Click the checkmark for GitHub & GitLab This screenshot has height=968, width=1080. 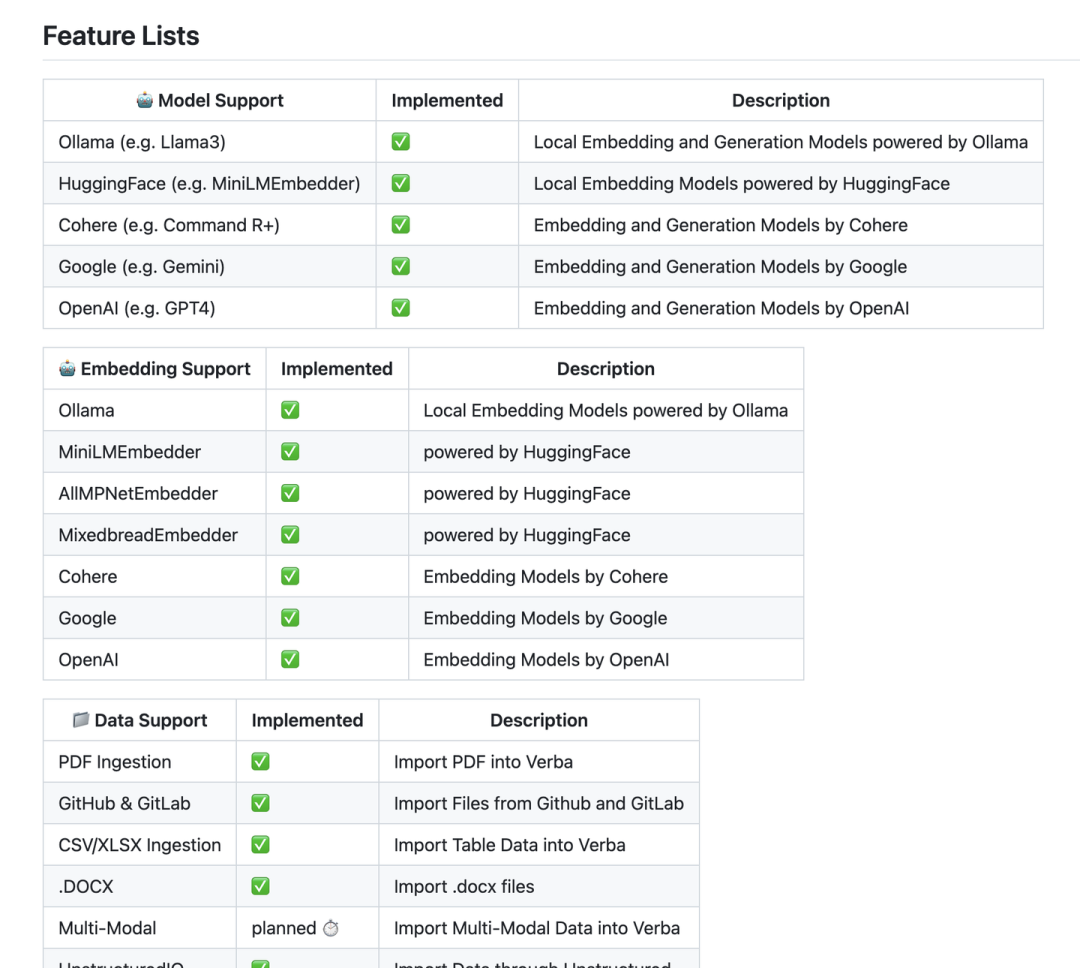point(260,803)
